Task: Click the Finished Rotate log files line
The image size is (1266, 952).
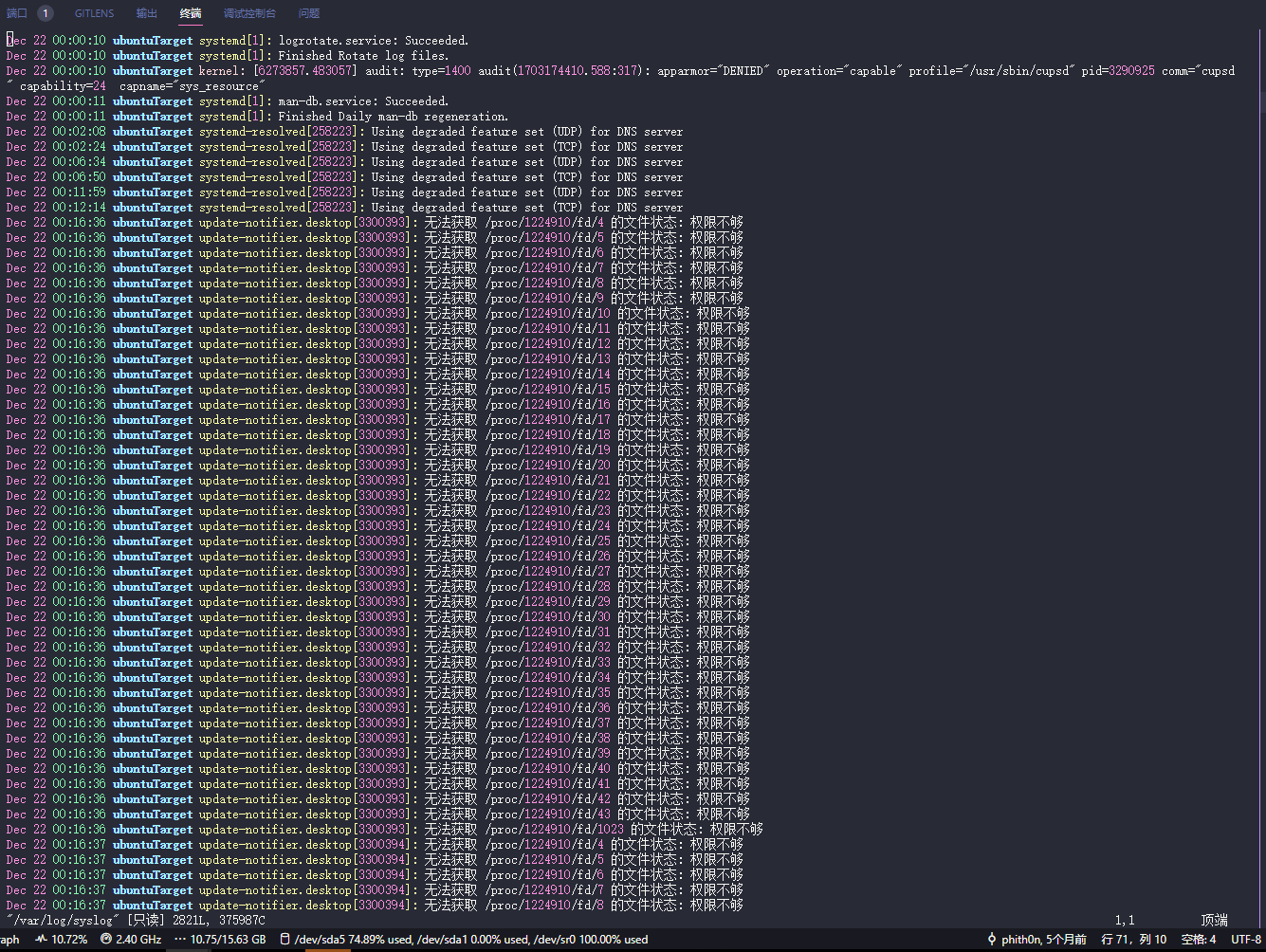Action: 228,56
